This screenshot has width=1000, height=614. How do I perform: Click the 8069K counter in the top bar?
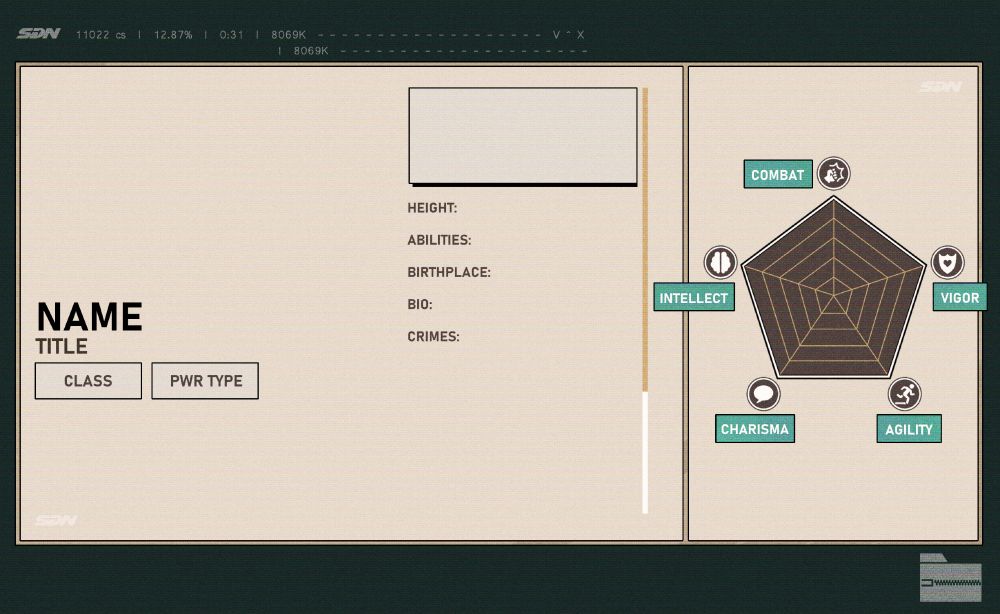coord(287,34)
